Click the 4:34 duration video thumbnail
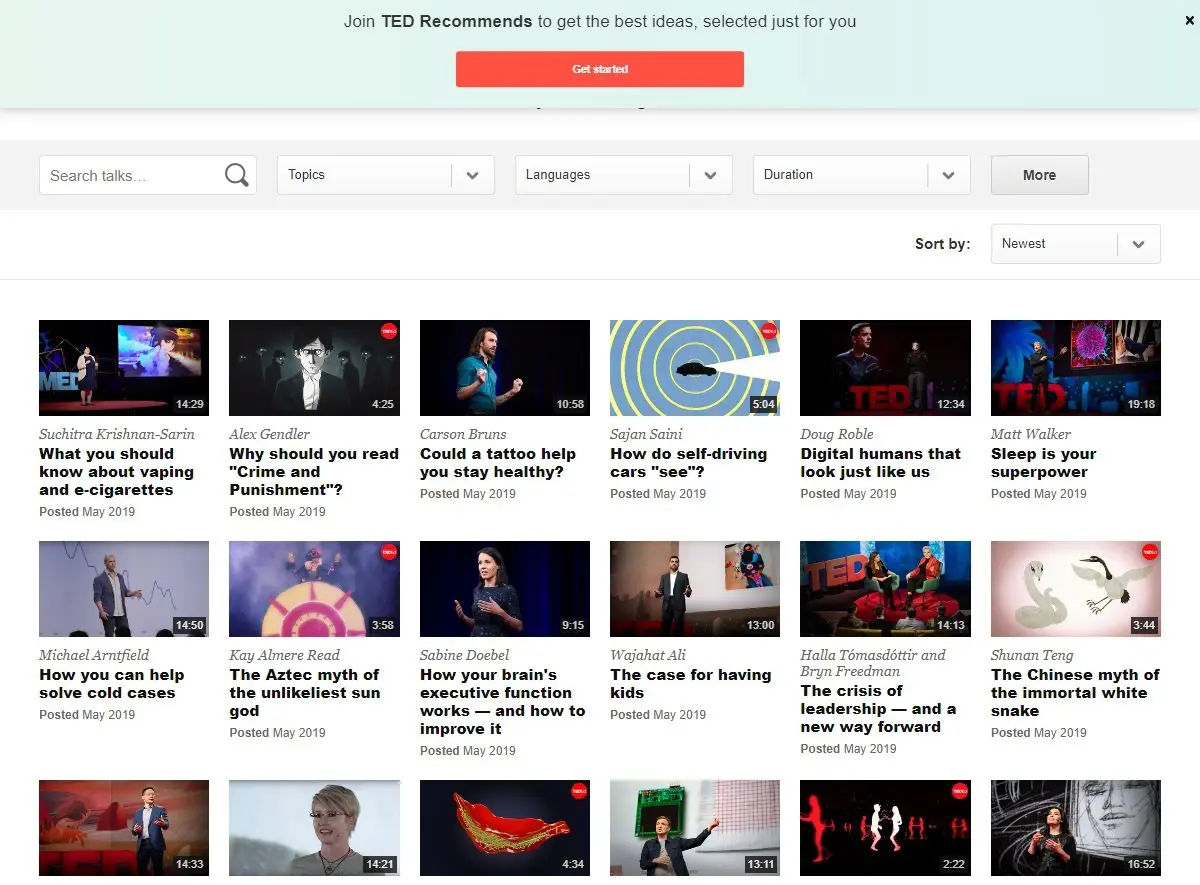1200x885 pixels. [x=505, y=829]
